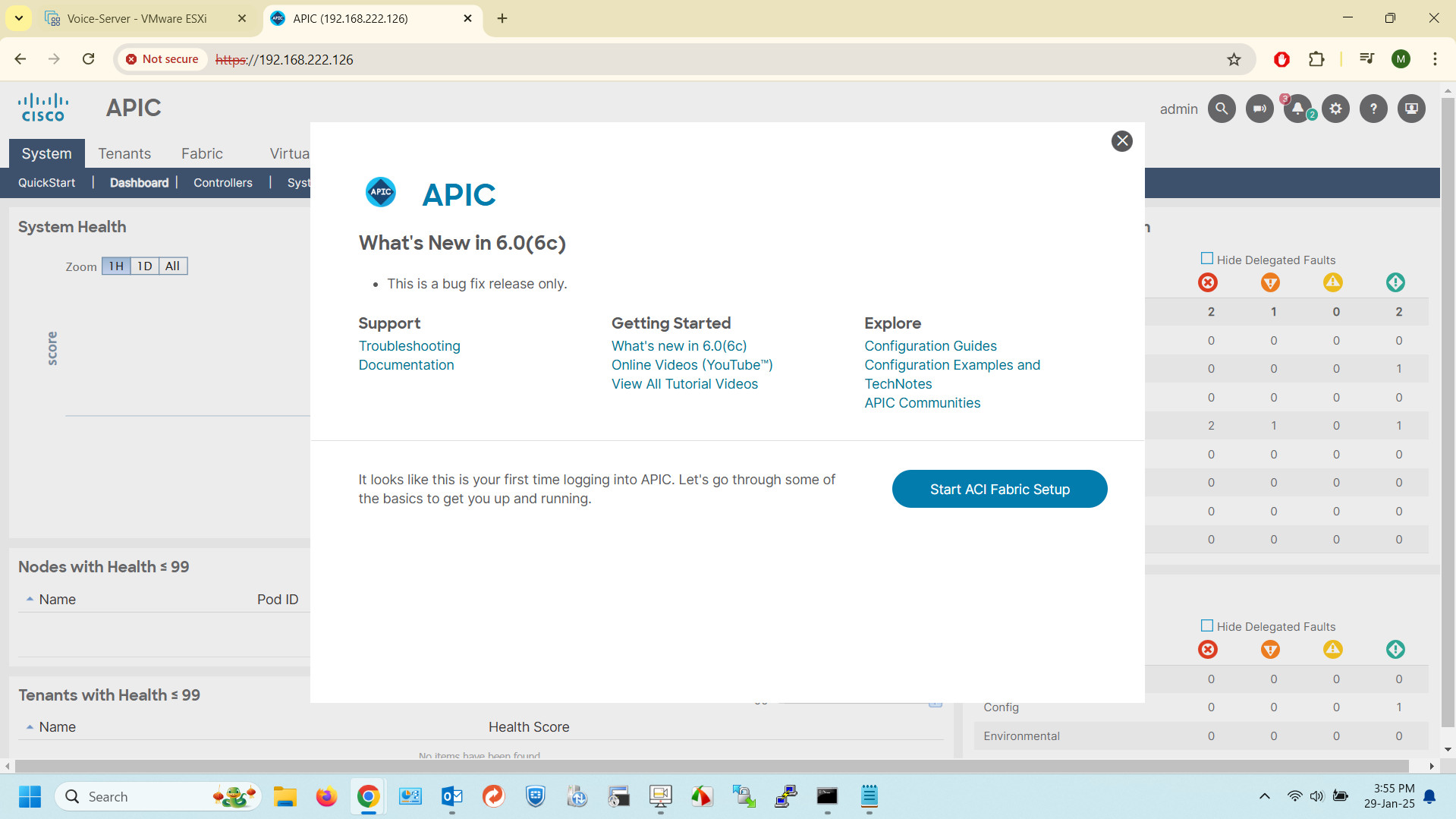
Task: Open a new browser tab
Action: pyautogui.click(x=502, y=19)
